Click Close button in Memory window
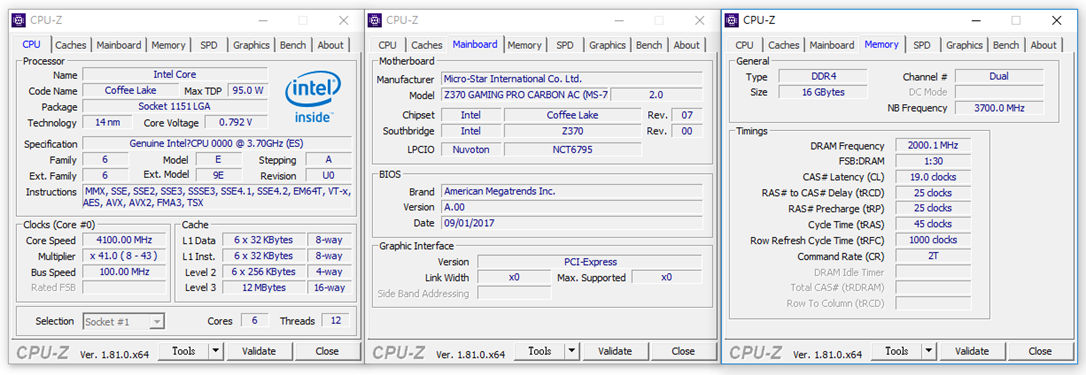This screenshot has width=1086, height=375. point(1040,351)
